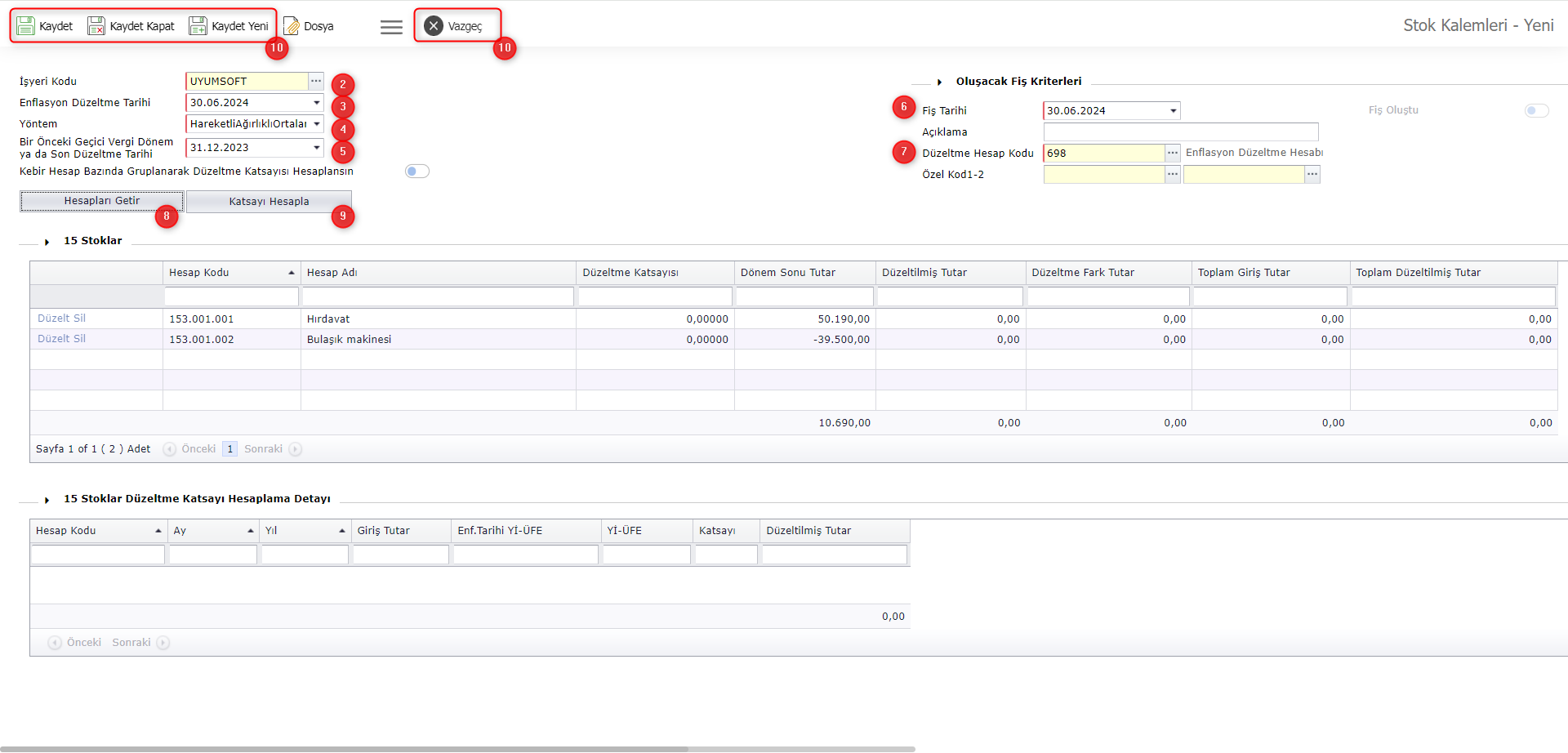Open the hamburger menu icon
This screenshot has width=1568, height=753.
click(391, 27)
